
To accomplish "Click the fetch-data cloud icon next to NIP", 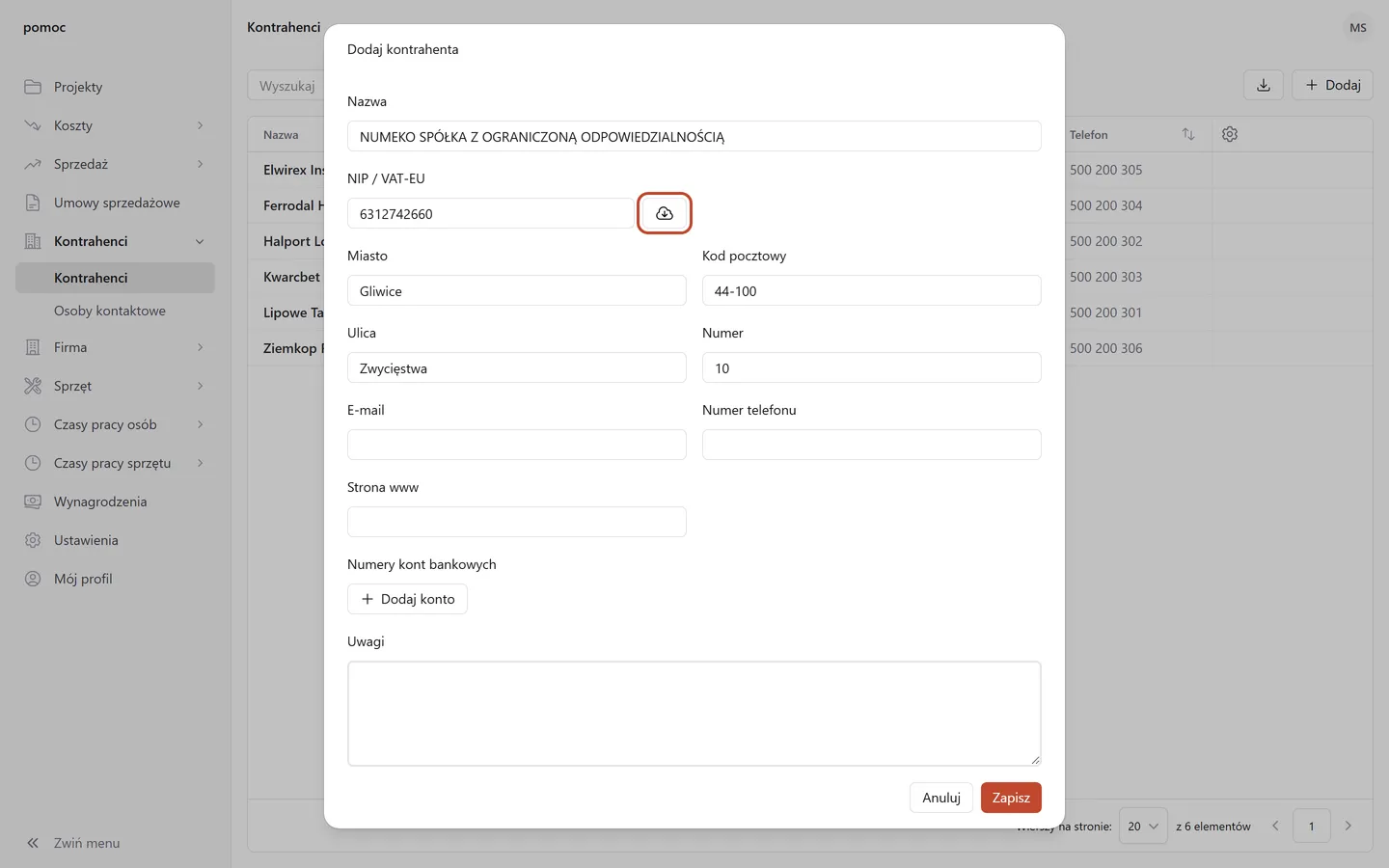I will (665, 213).
